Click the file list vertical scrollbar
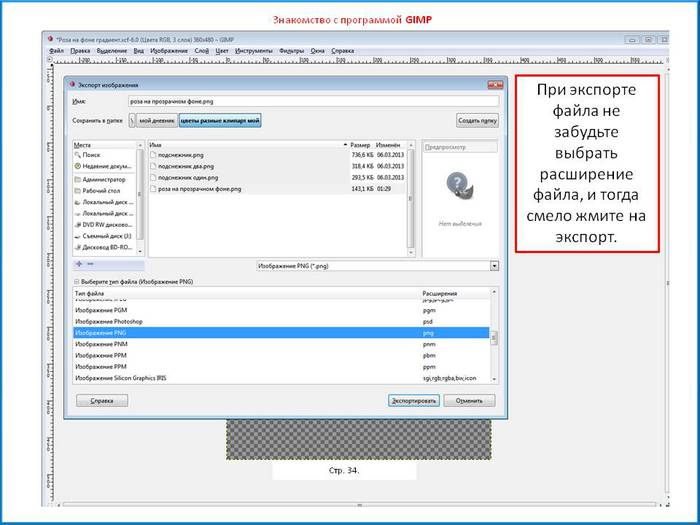 click(411, 199)
